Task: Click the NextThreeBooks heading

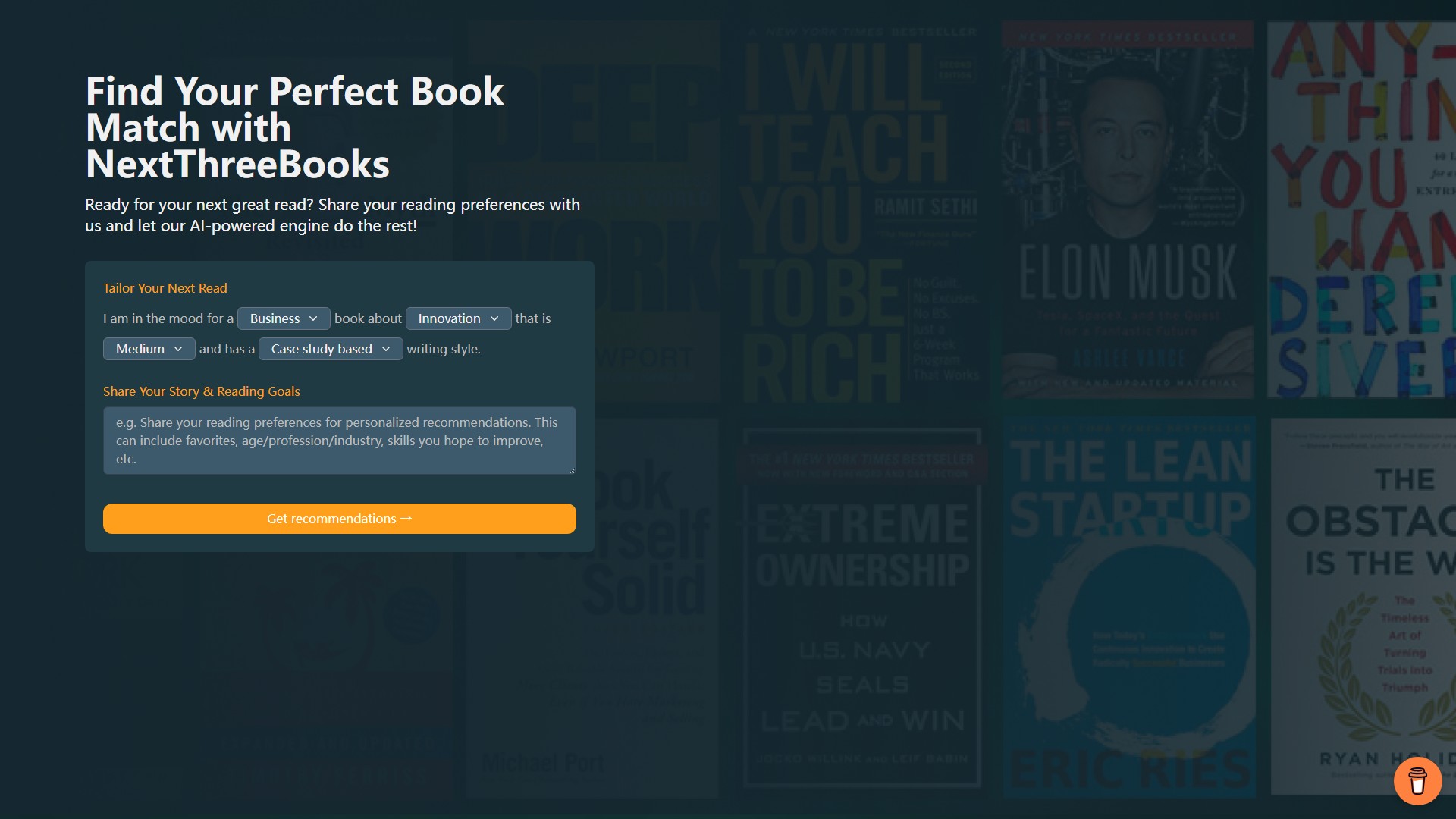Action: [237, 163]
